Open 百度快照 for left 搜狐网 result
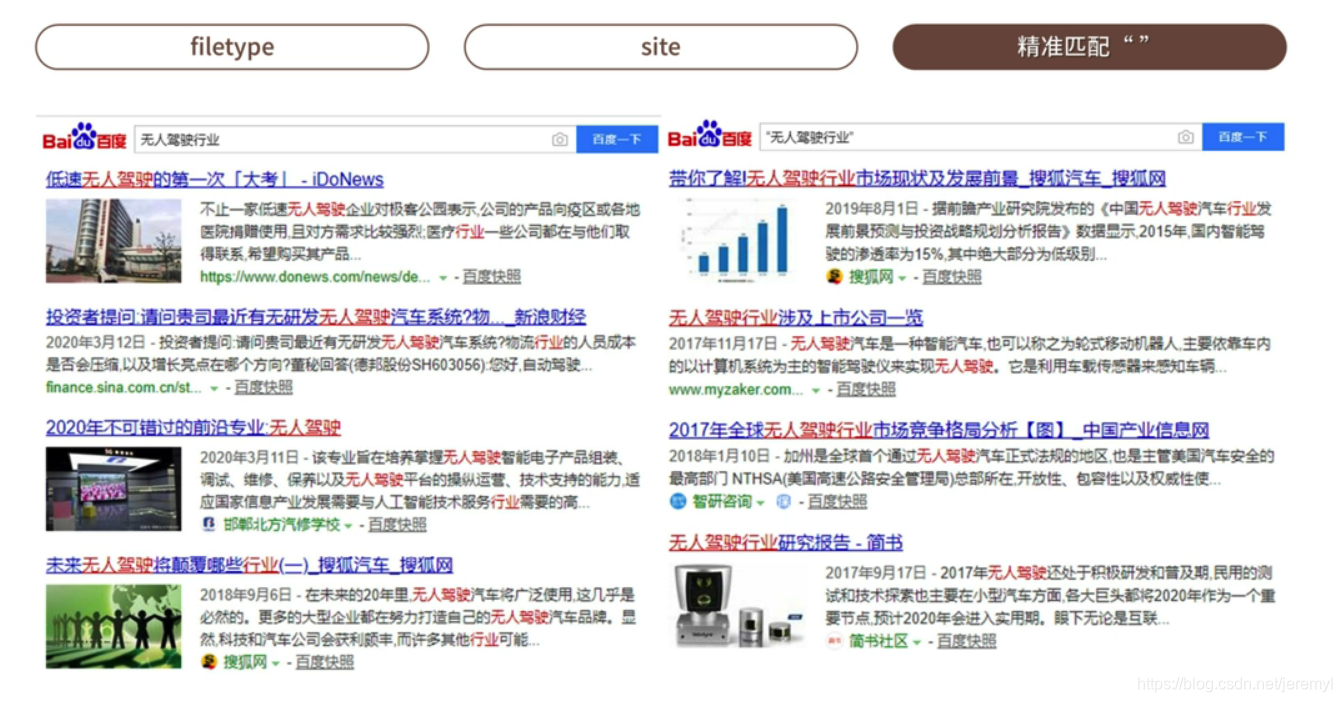 [324, 662]
